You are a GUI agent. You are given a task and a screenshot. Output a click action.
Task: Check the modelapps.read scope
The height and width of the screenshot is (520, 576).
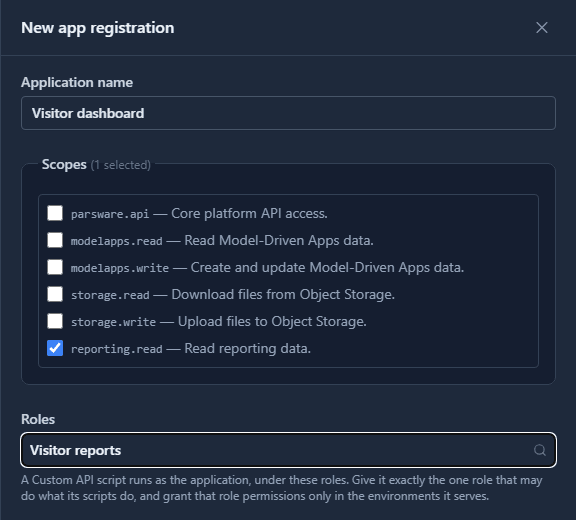55,240
